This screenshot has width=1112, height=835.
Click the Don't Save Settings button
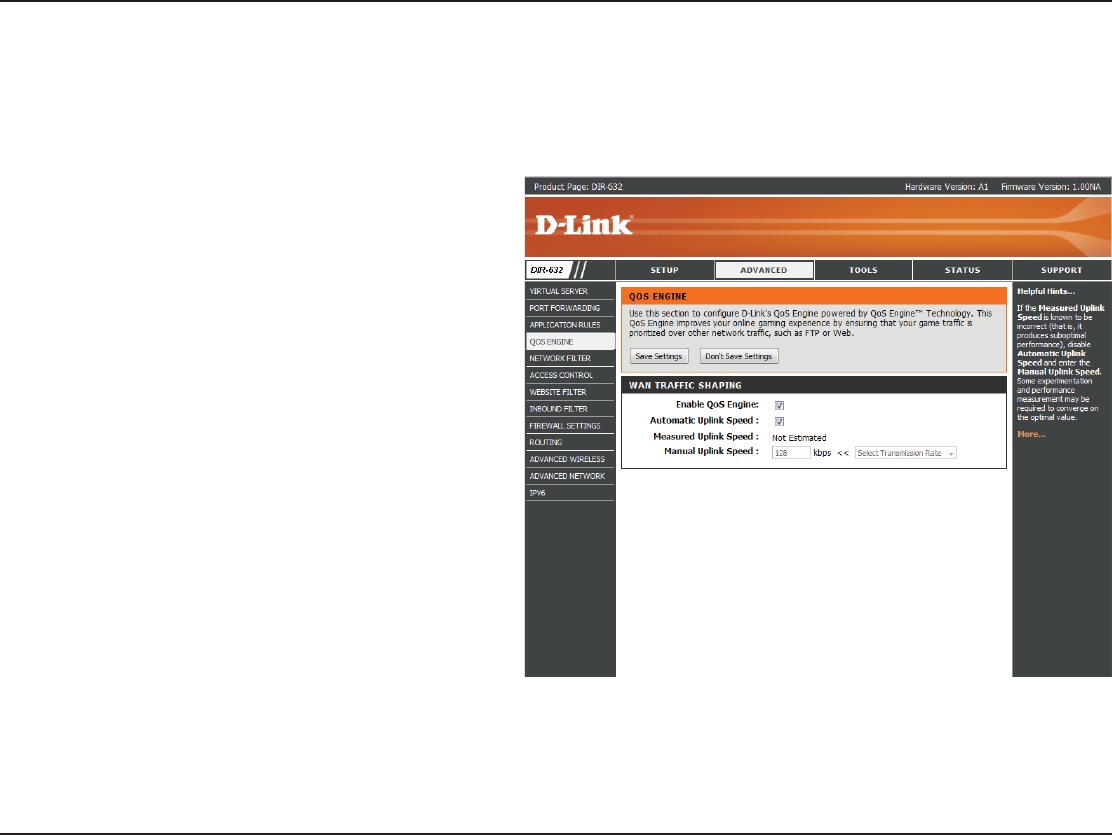coord(739,356)
